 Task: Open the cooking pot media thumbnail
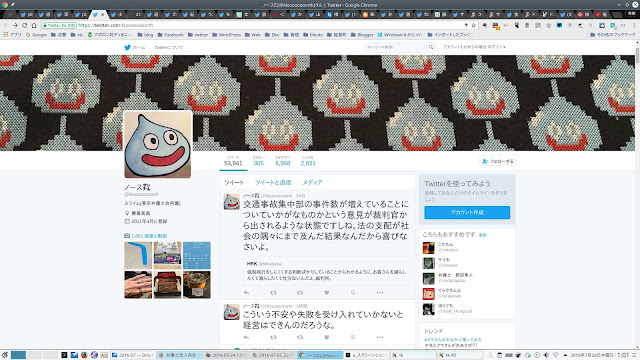point(197,285)
